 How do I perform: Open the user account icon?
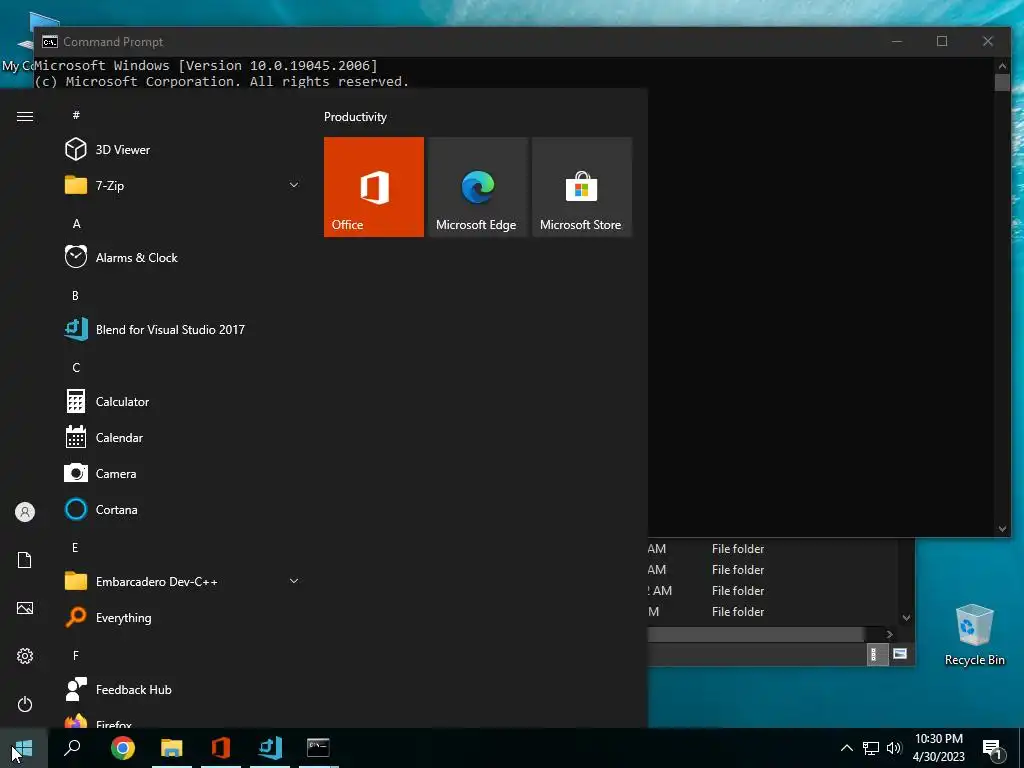coord(25,512)
